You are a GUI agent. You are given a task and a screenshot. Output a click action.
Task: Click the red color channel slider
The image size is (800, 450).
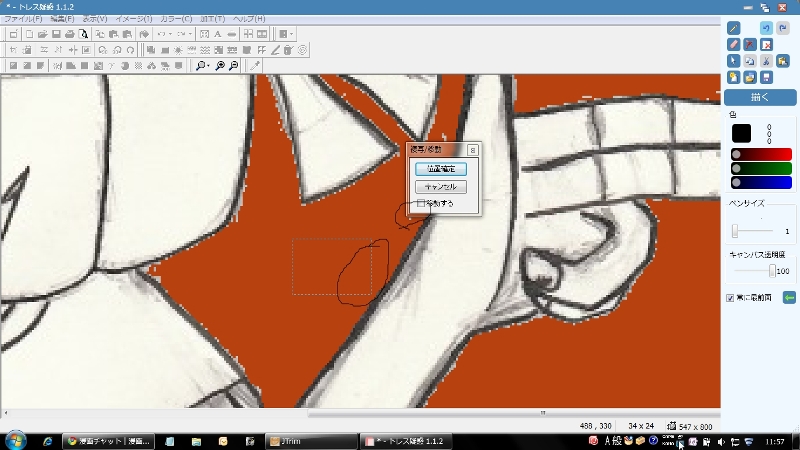point(761,155)
